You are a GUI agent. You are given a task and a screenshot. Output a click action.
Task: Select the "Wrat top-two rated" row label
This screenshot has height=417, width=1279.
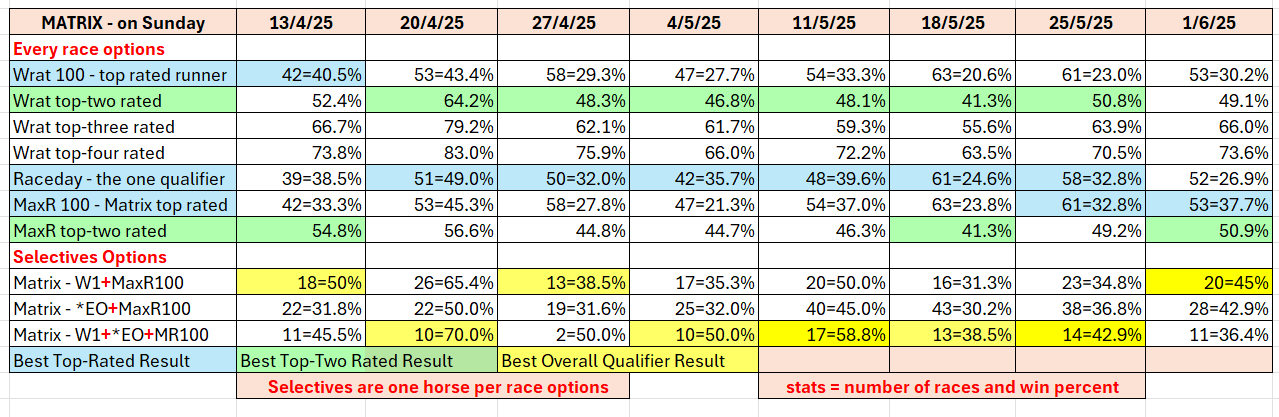tap(87, 100)
